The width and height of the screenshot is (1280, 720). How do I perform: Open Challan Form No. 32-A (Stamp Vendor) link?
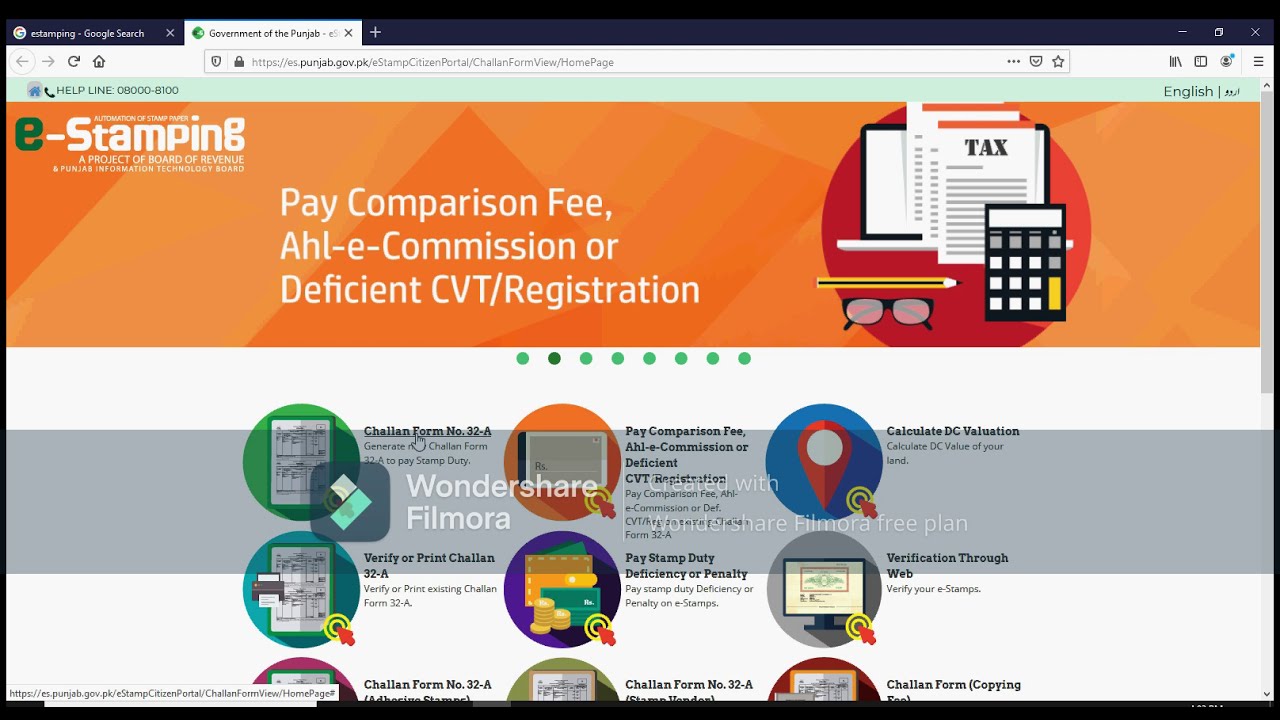point(689,690)
